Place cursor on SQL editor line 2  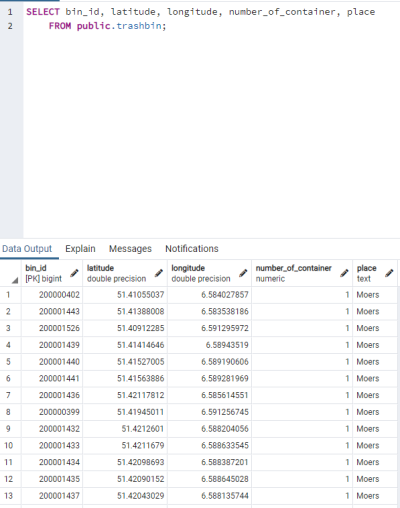click(212, 26)
